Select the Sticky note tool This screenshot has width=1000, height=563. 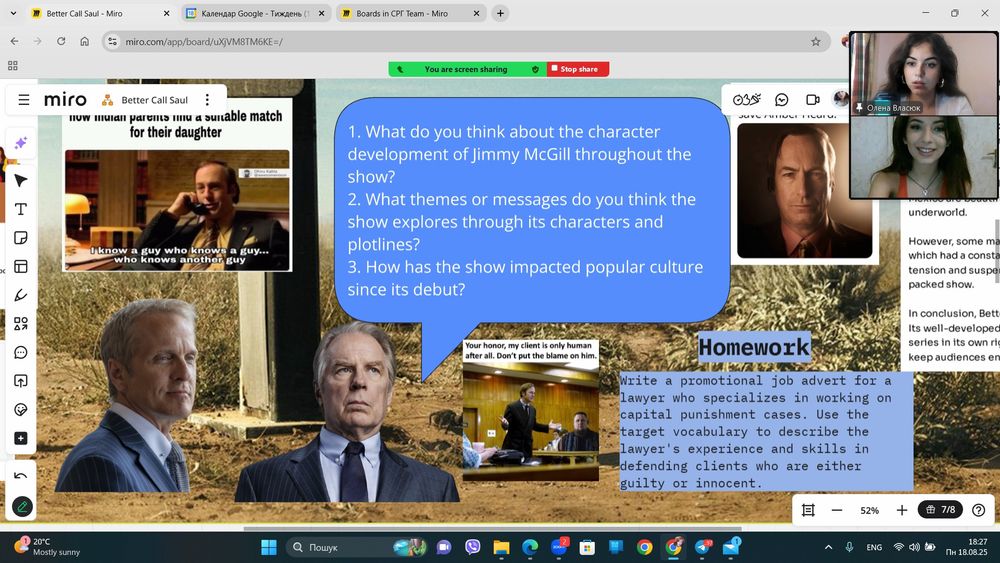[20, 238]
